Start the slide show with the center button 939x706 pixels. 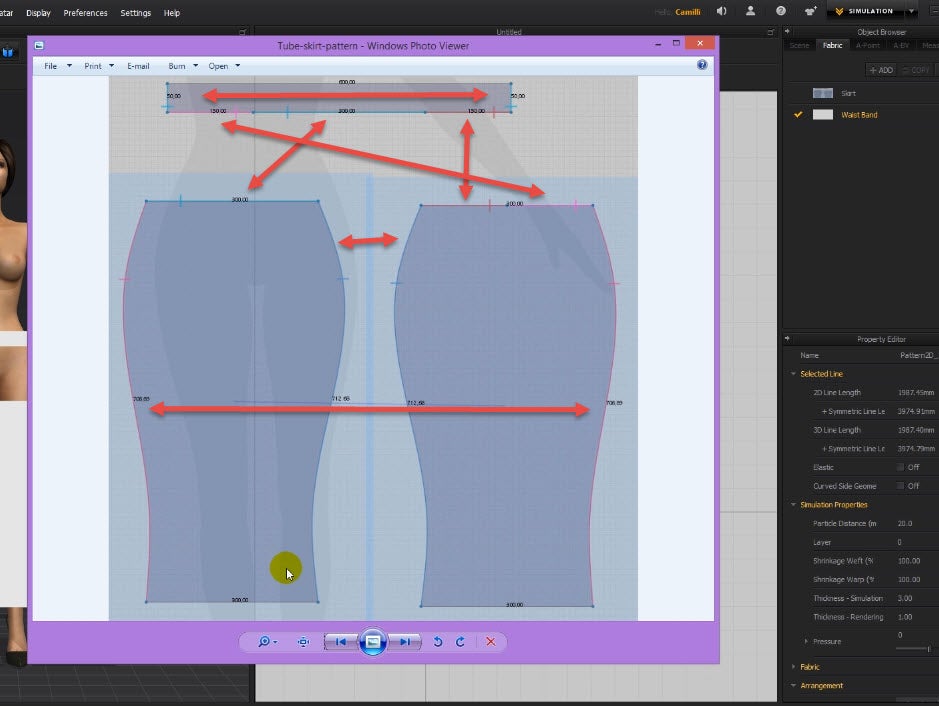(372, 642)
